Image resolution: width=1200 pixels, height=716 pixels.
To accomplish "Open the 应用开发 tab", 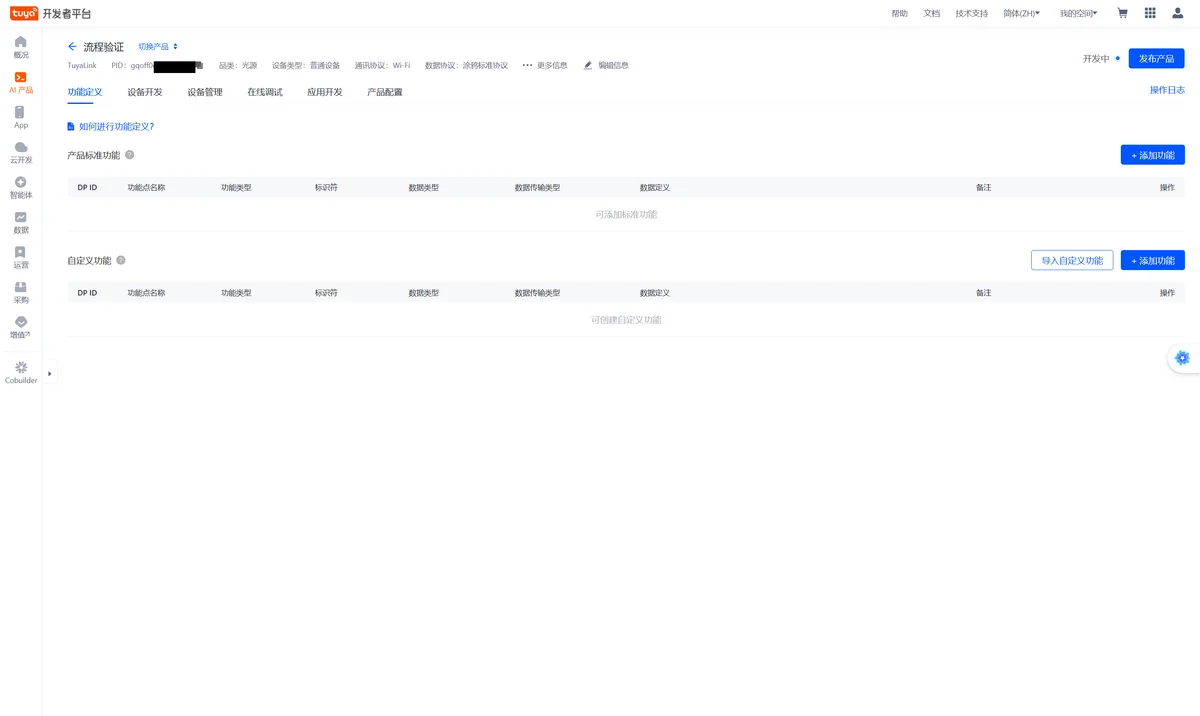I will point(325,92).
